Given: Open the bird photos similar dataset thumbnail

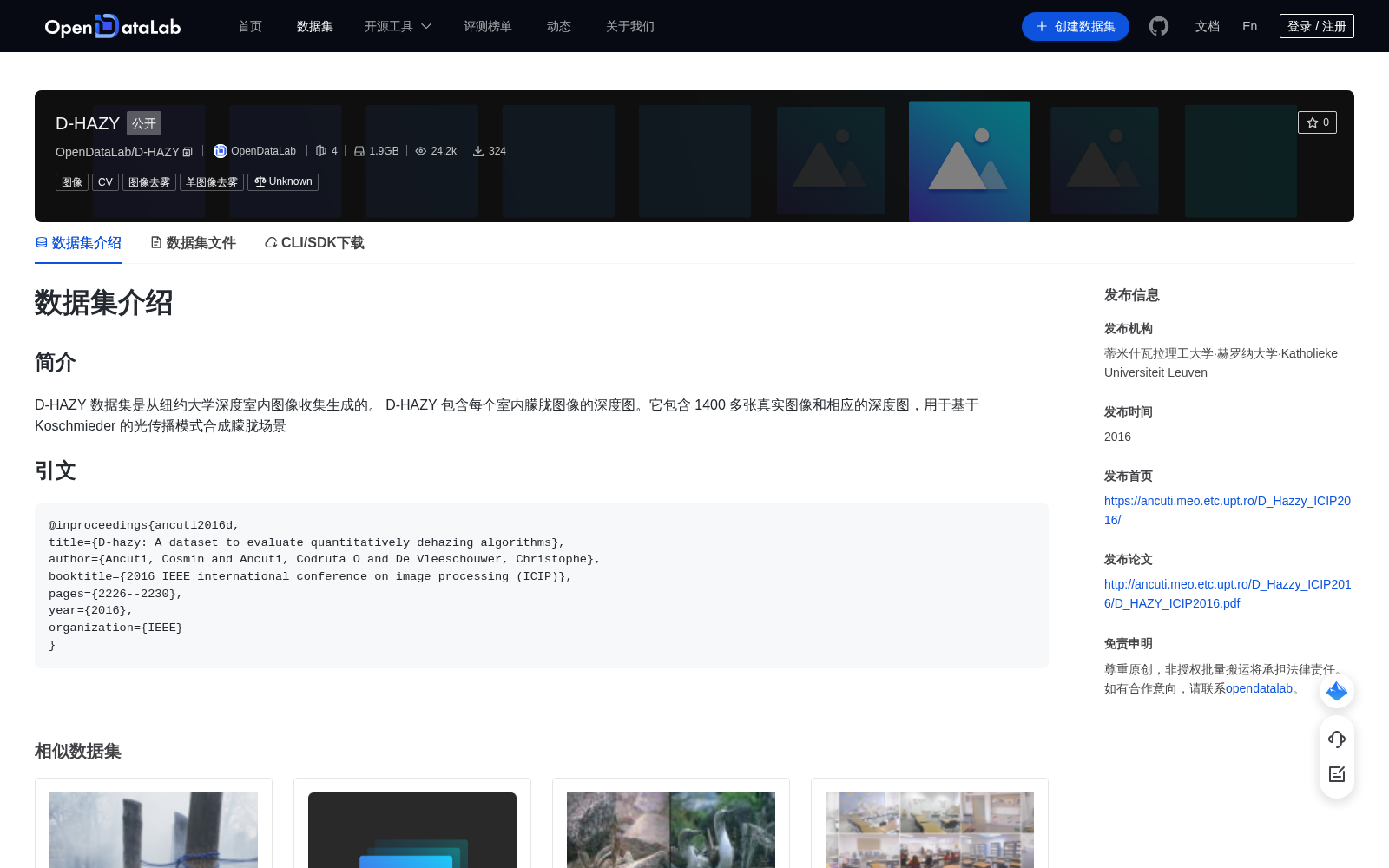Looking at the screenshot, I should click(671, 830).
